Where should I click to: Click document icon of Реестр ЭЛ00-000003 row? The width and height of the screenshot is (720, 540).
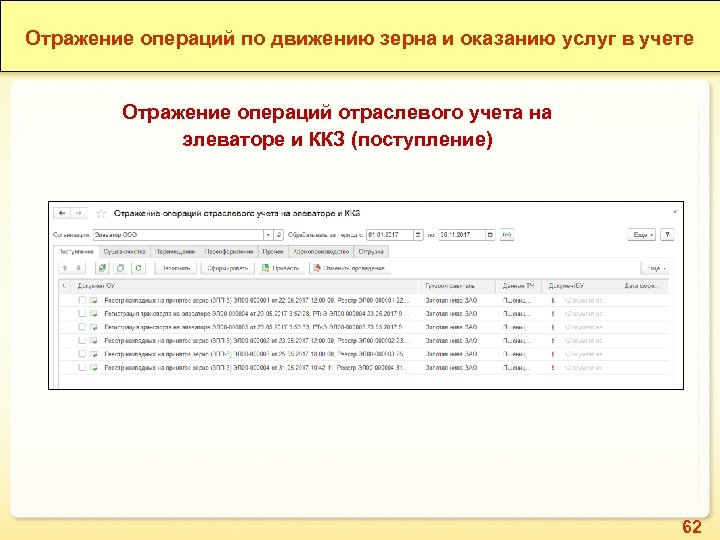94,354
